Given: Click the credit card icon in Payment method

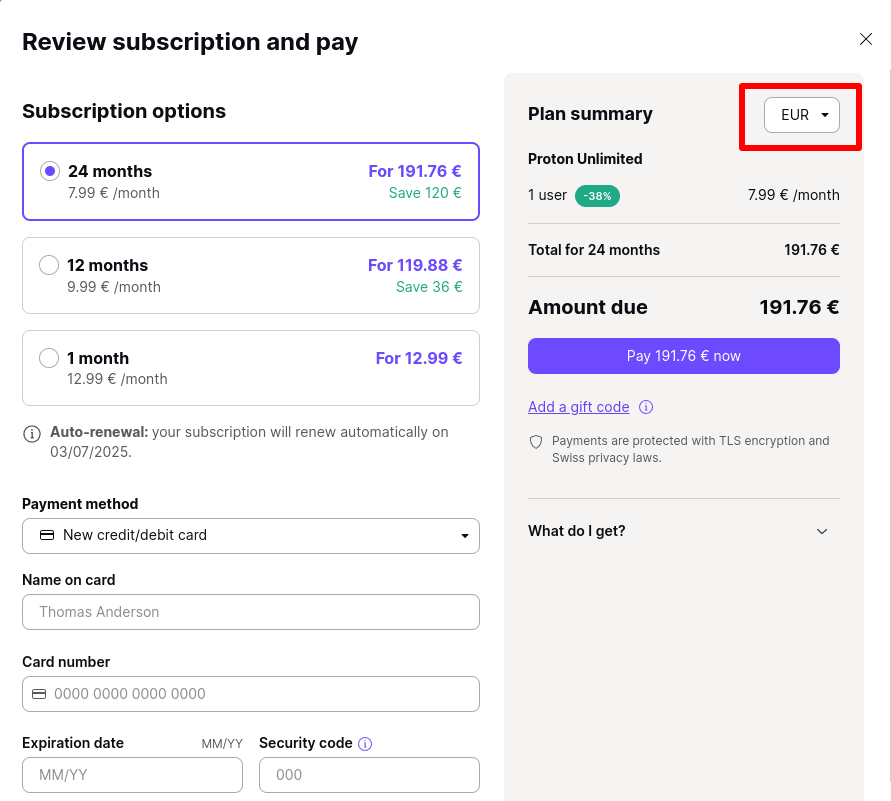Looking at the screenshot, I should click(x=47, y=535).
